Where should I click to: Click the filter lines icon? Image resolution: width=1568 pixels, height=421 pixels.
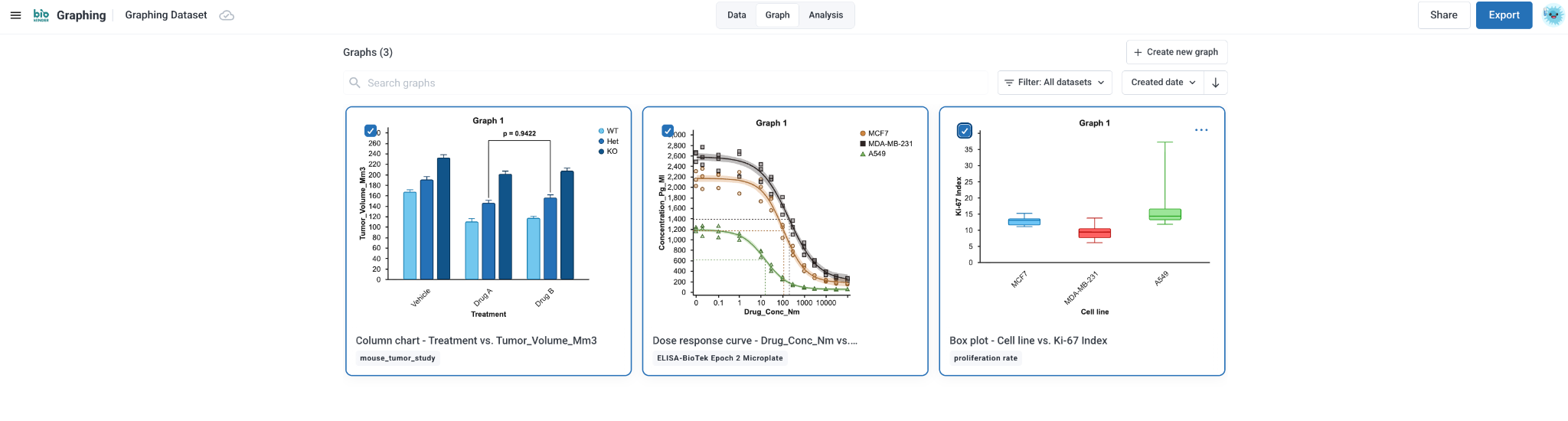(x=1009, y=83)
